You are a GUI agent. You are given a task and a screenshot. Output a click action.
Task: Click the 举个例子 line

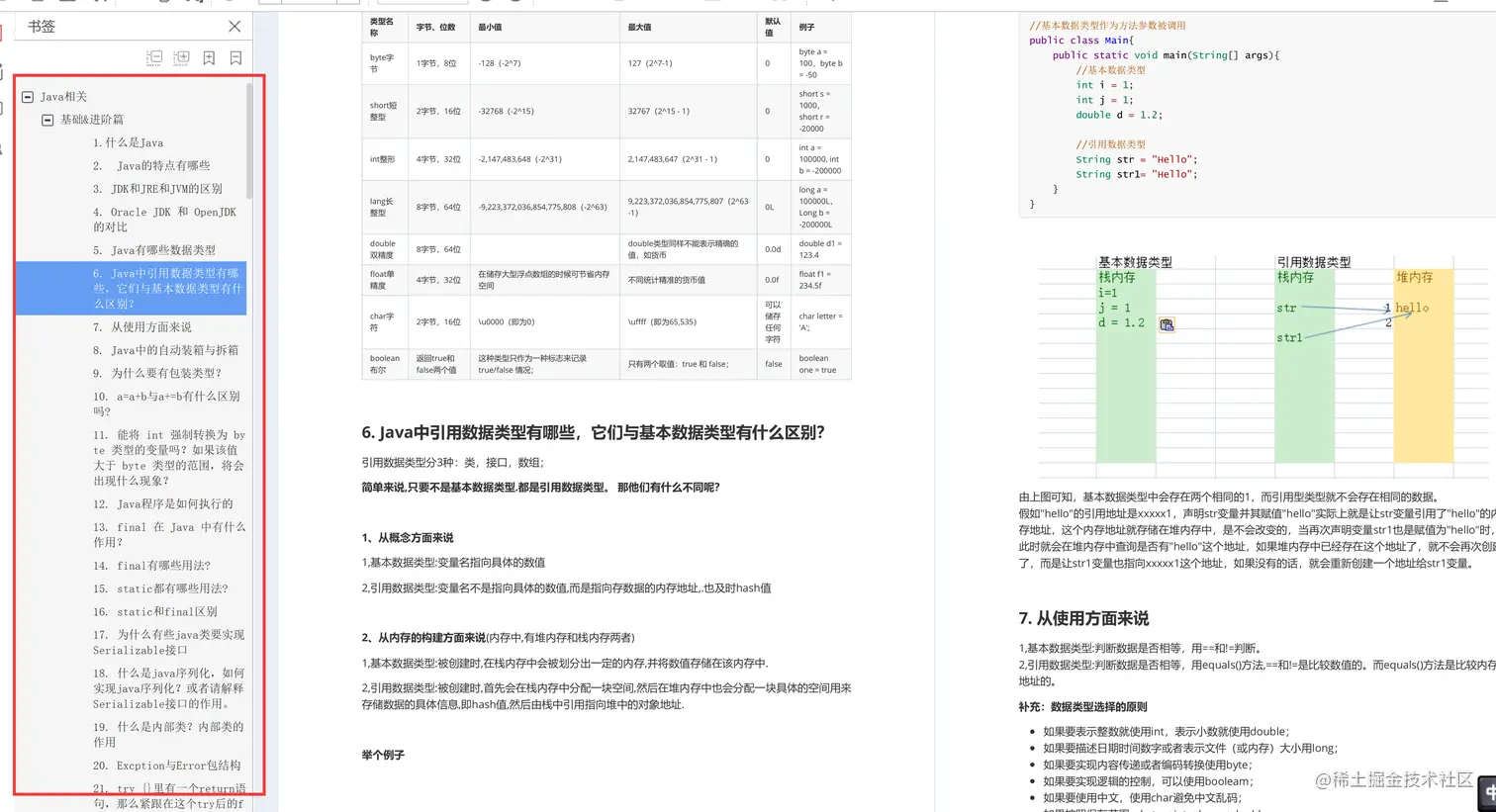383,755
